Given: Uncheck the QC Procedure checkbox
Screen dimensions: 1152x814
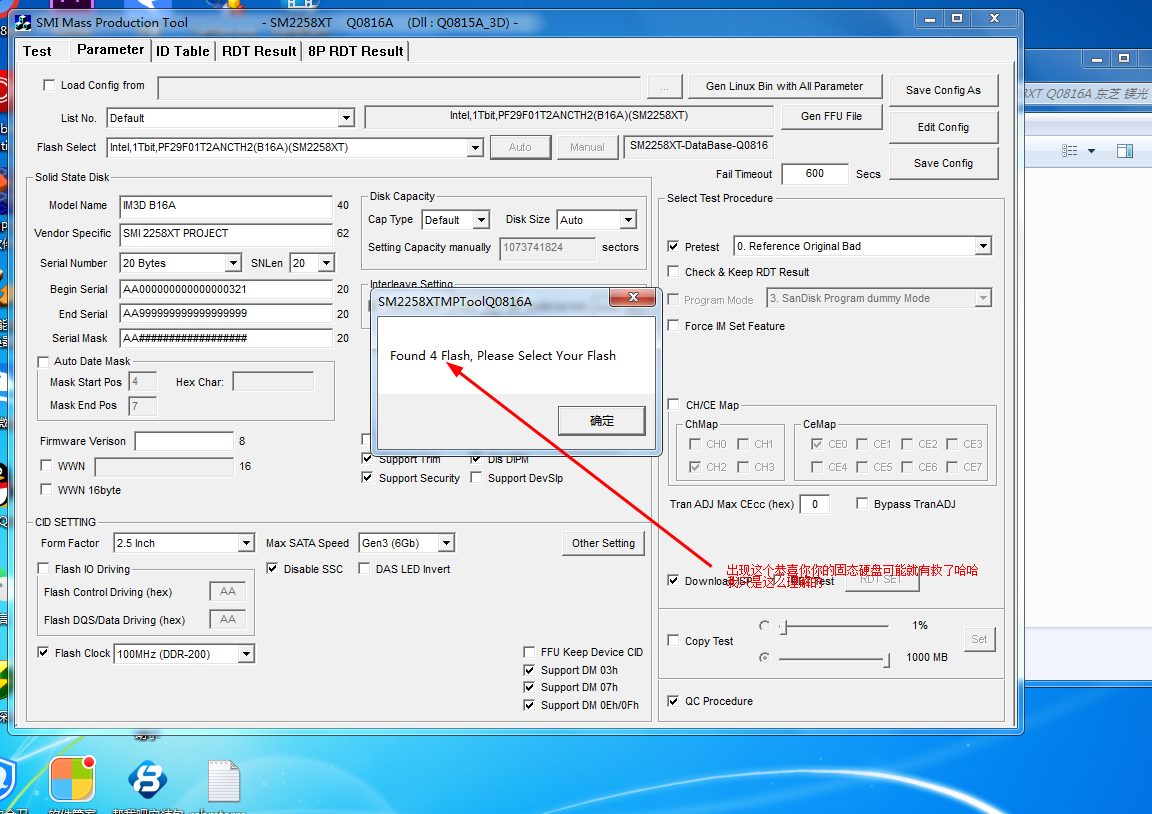Looking at the screenshot, I should click(x=673, y=701).
